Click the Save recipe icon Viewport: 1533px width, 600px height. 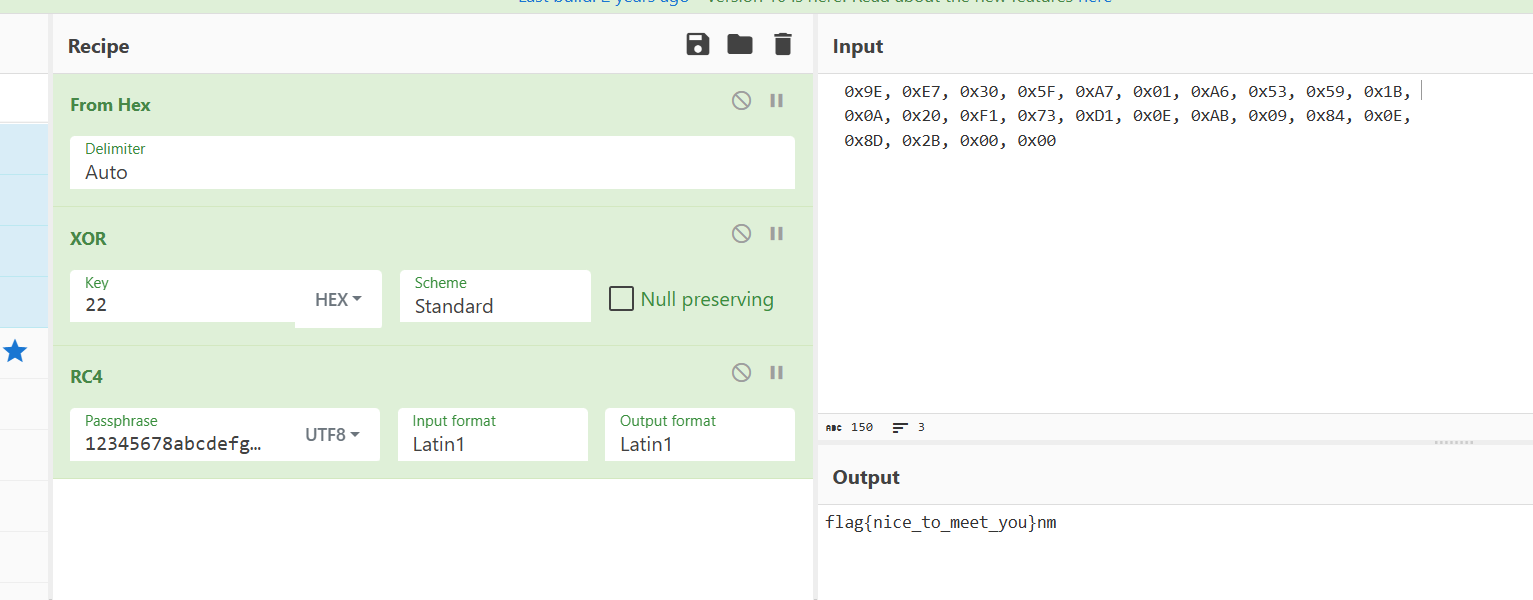click(697, 44)
